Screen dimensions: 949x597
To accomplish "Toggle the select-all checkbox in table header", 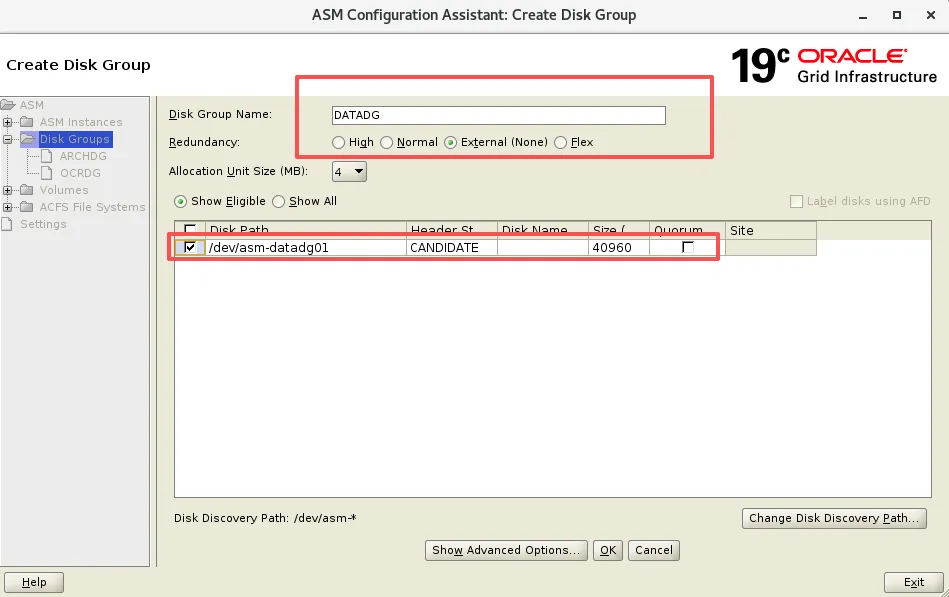I will (x=190, y=229).
